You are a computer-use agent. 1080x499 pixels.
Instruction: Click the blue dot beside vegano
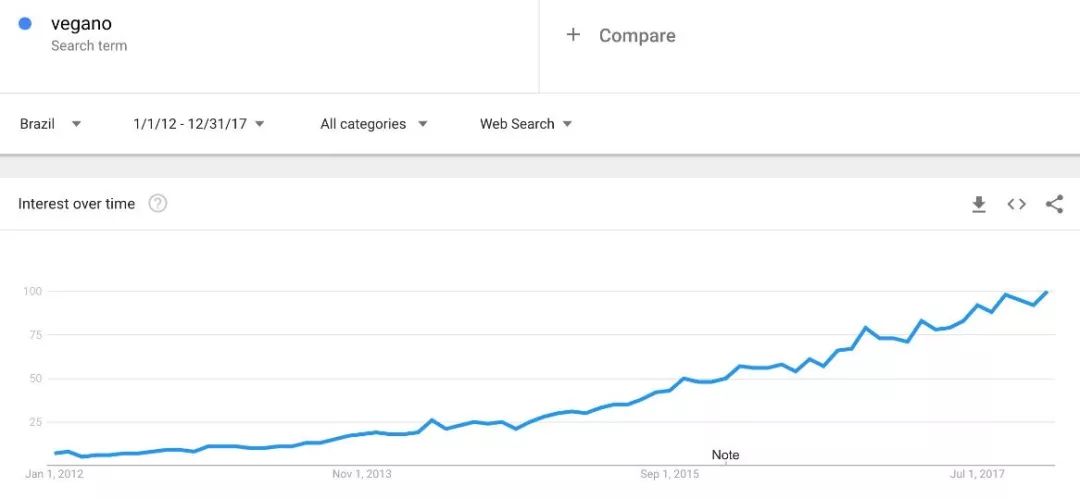coord(25,24)
